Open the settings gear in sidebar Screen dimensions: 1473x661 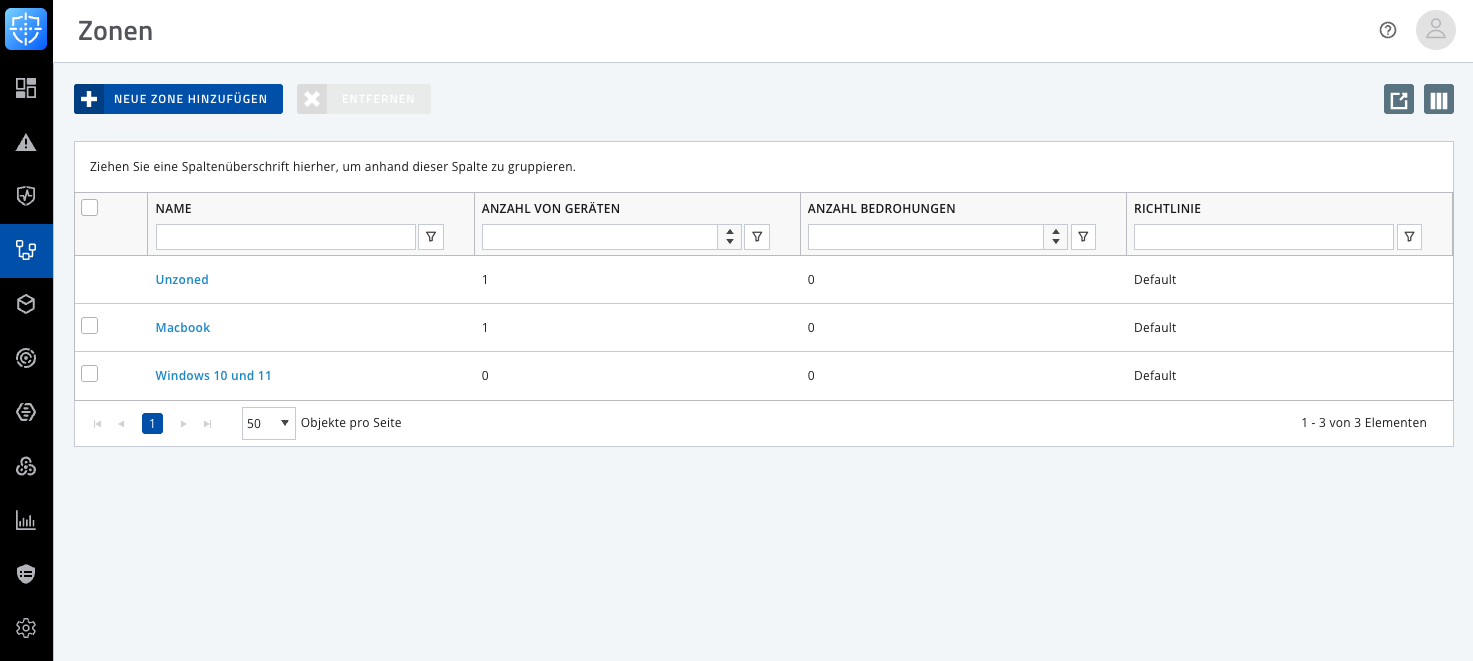[26, 628]
